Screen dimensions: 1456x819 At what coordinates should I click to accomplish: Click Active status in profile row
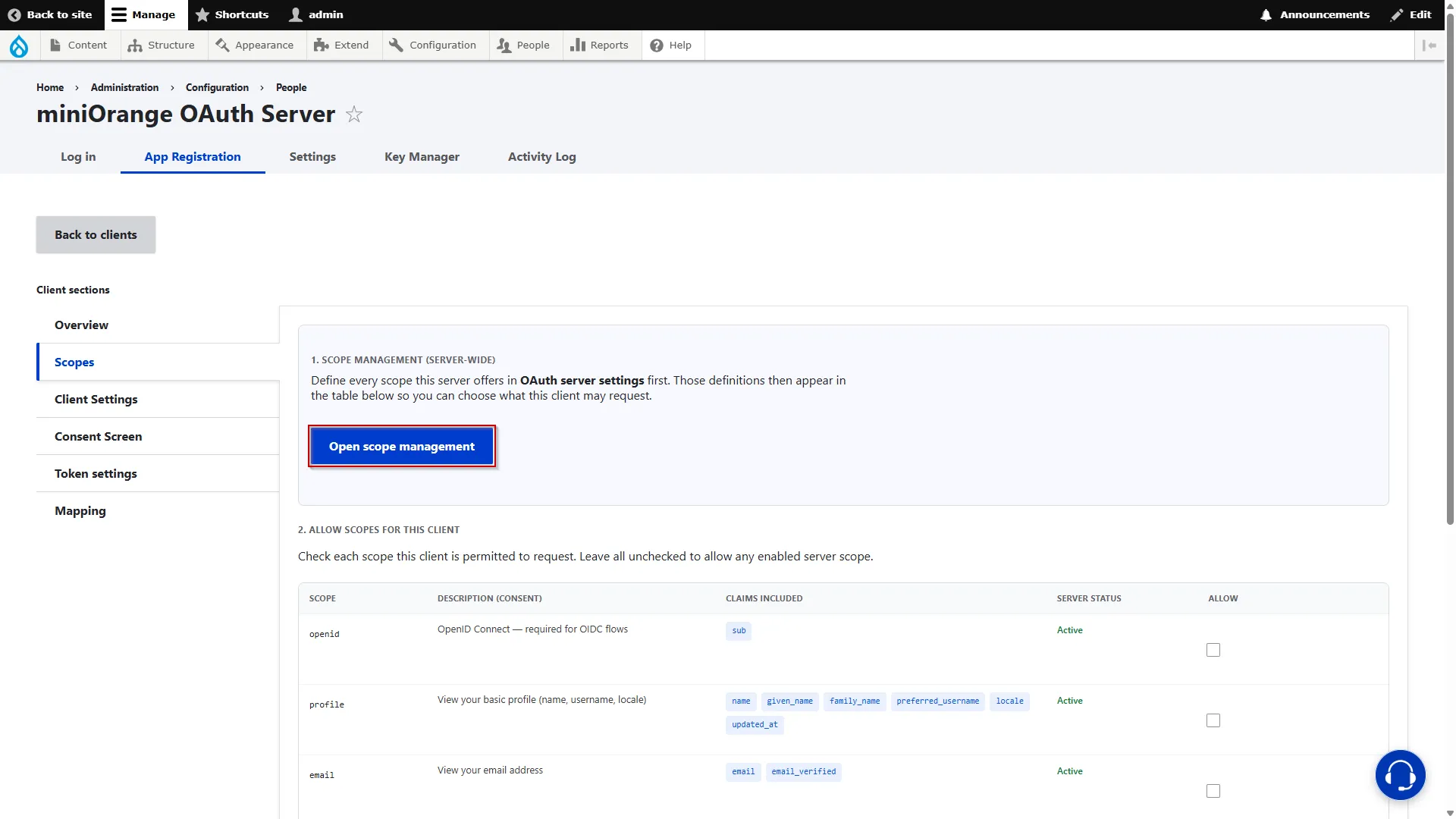[1069, 701]
